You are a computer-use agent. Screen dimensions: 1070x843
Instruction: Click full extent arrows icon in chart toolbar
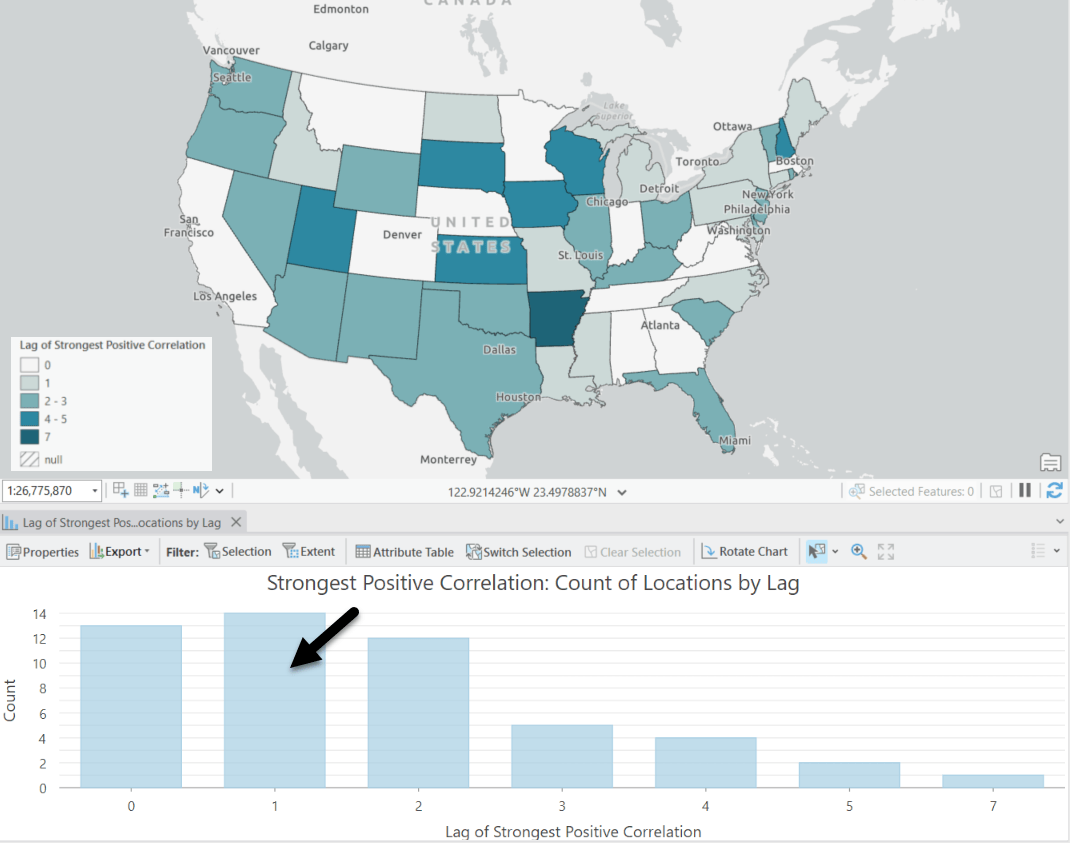point(886,552)
